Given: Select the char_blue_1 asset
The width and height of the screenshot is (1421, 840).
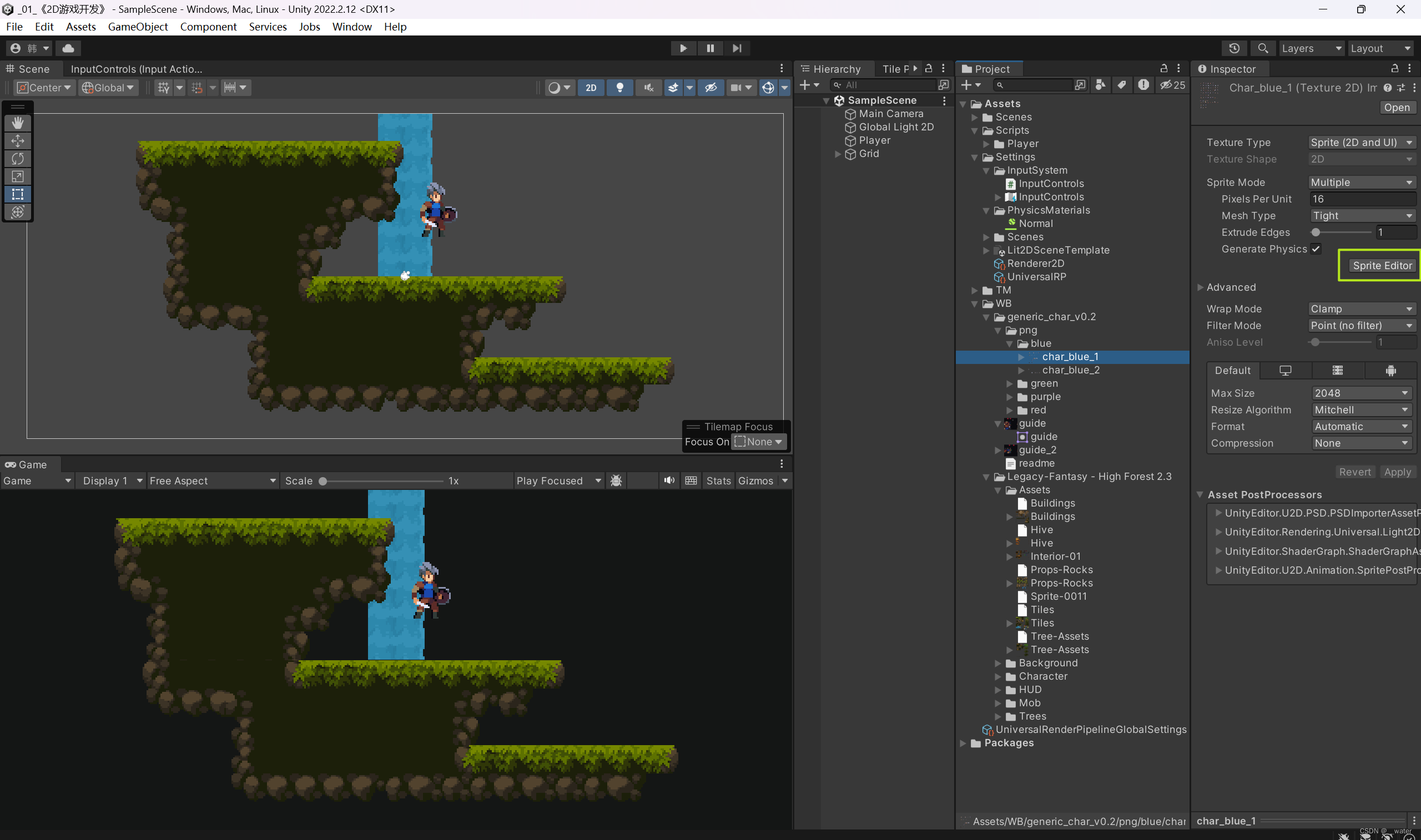Looking at the screenshot, I should 1069,356.
